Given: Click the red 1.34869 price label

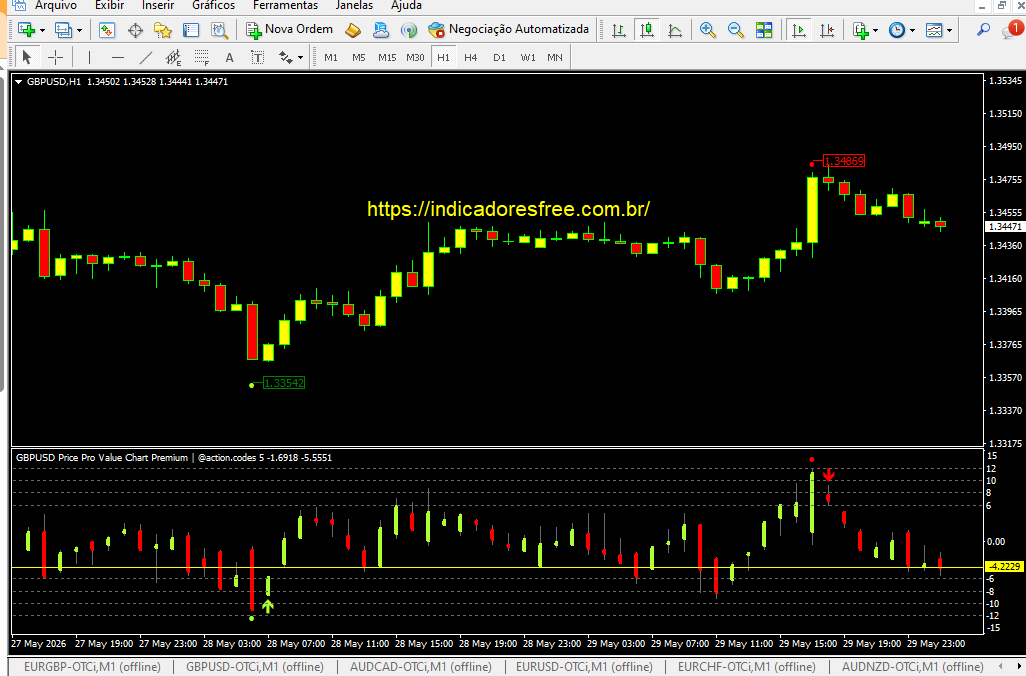Looking at the screenshot, I should click(x=843, y=161).
